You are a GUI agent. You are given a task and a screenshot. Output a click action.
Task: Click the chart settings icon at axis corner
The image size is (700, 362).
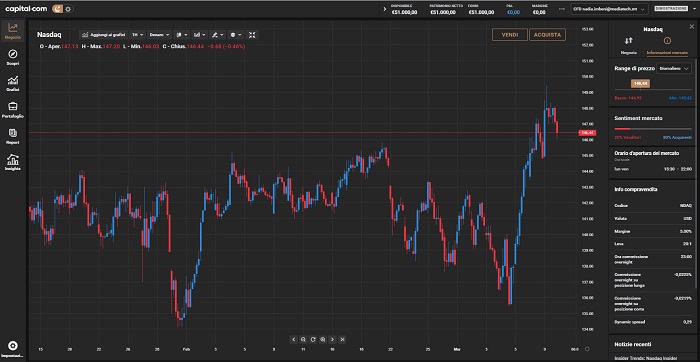[x=588, y=349]
